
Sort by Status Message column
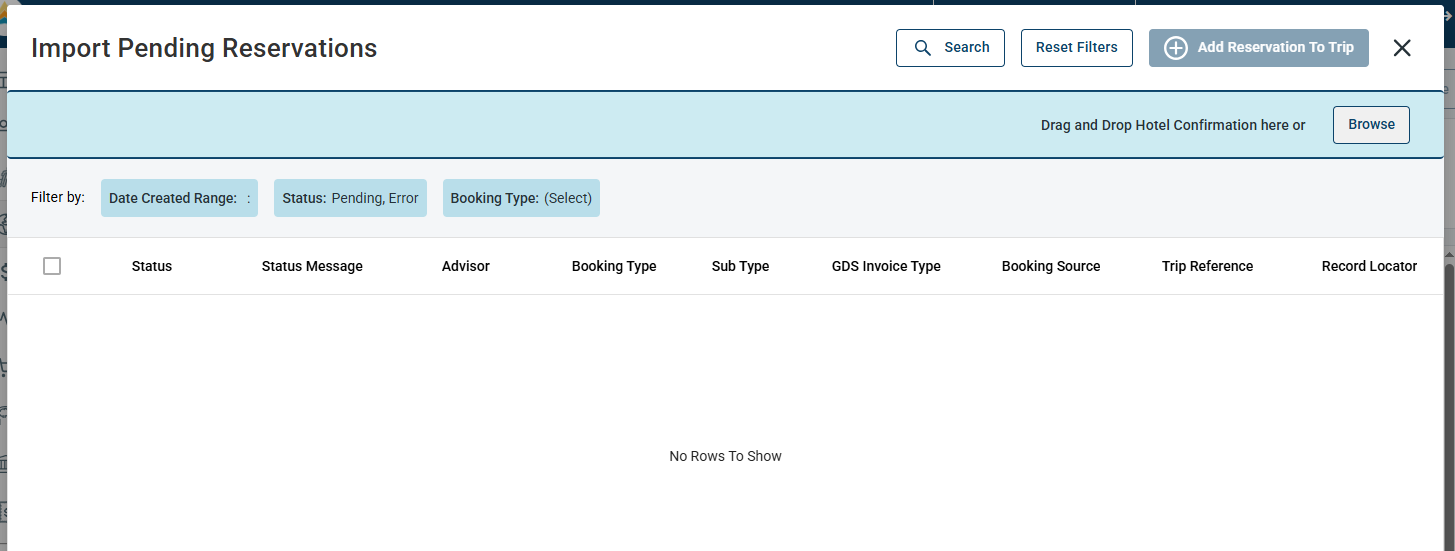click(x=312, y=266)
